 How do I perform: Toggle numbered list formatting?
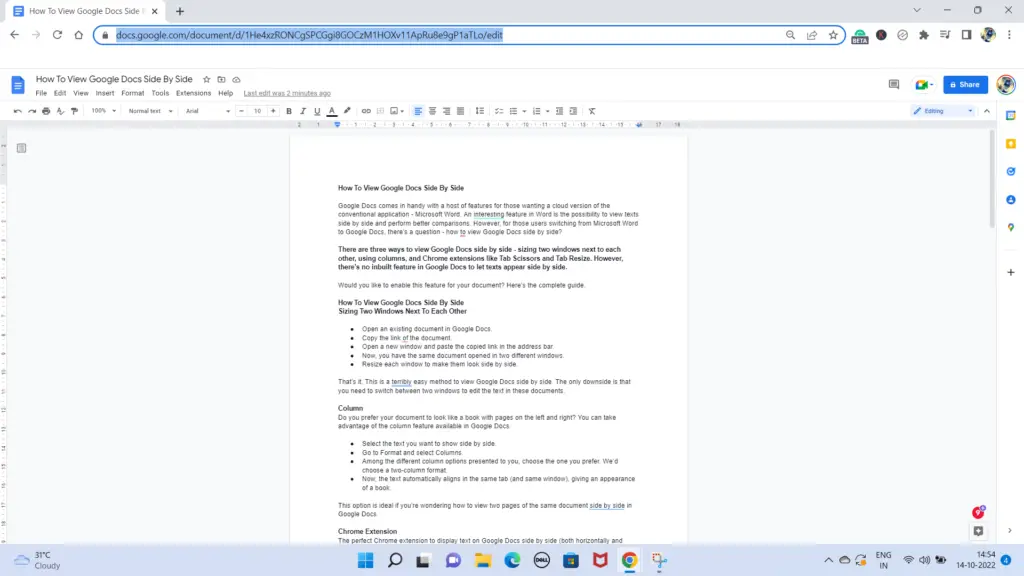click(x=537, y=111)
